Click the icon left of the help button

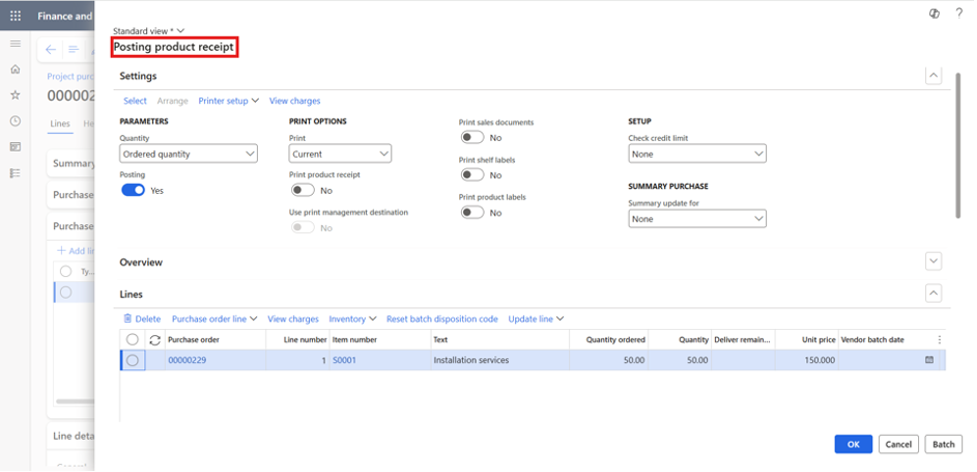click(x=934, y=14)
